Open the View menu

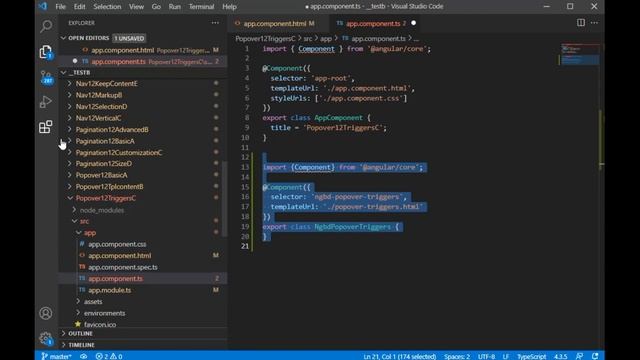(x=136, y=7)
